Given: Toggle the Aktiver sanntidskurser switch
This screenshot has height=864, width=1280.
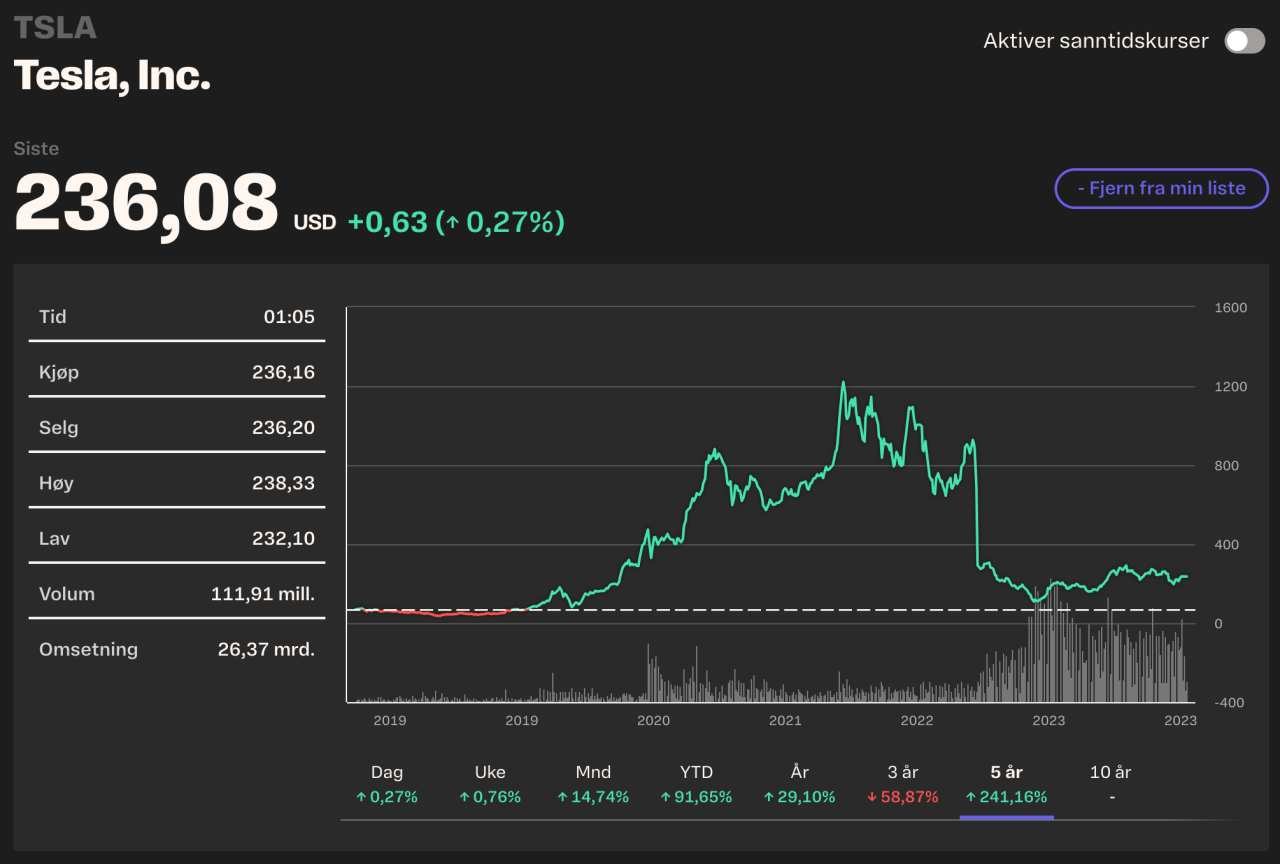Looking at the screenshot, I should click(1244, 41).
